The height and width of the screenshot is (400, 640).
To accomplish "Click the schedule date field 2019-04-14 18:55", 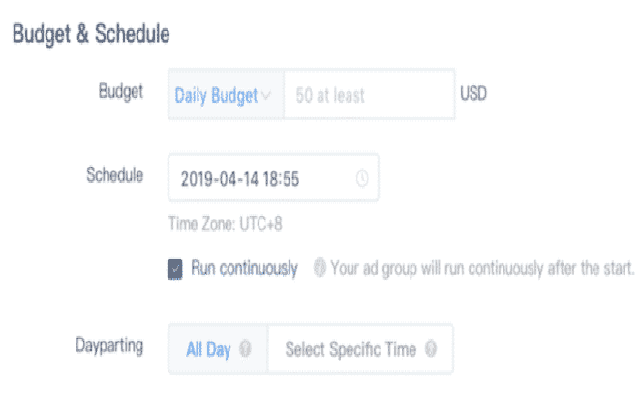I will [255, 179].
